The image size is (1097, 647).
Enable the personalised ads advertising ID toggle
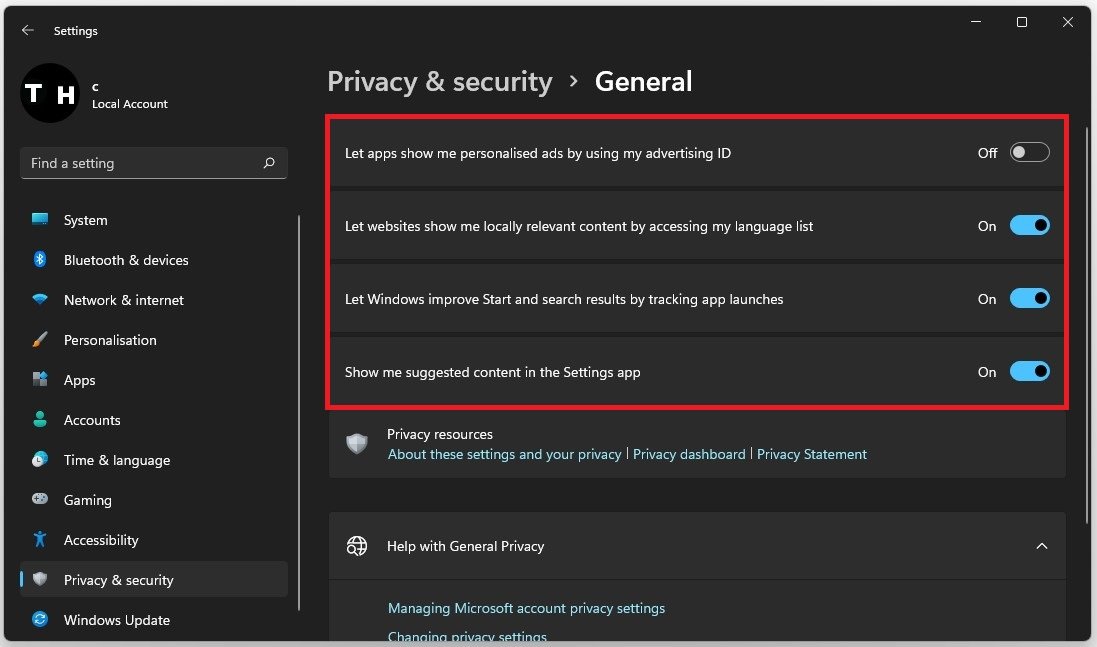point(1029,153)
